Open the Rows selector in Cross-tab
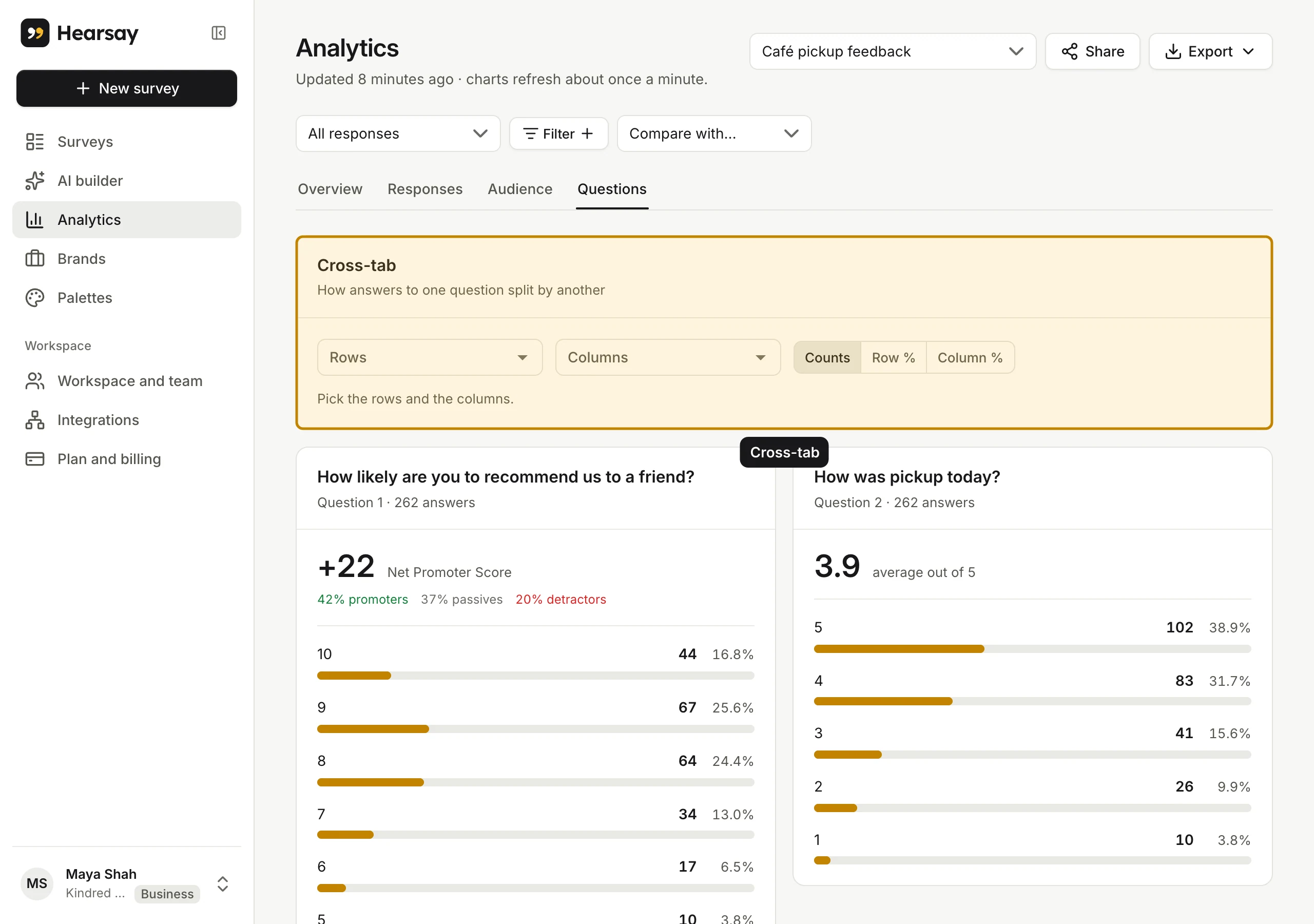1314x924 pixels. point(430,358)
